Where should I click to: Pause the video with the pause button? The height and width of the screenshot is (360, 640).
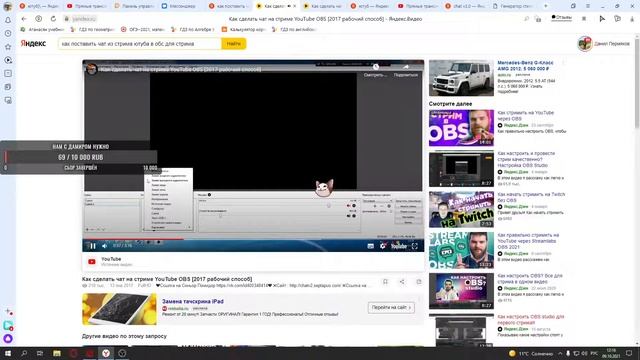point(93,246)
